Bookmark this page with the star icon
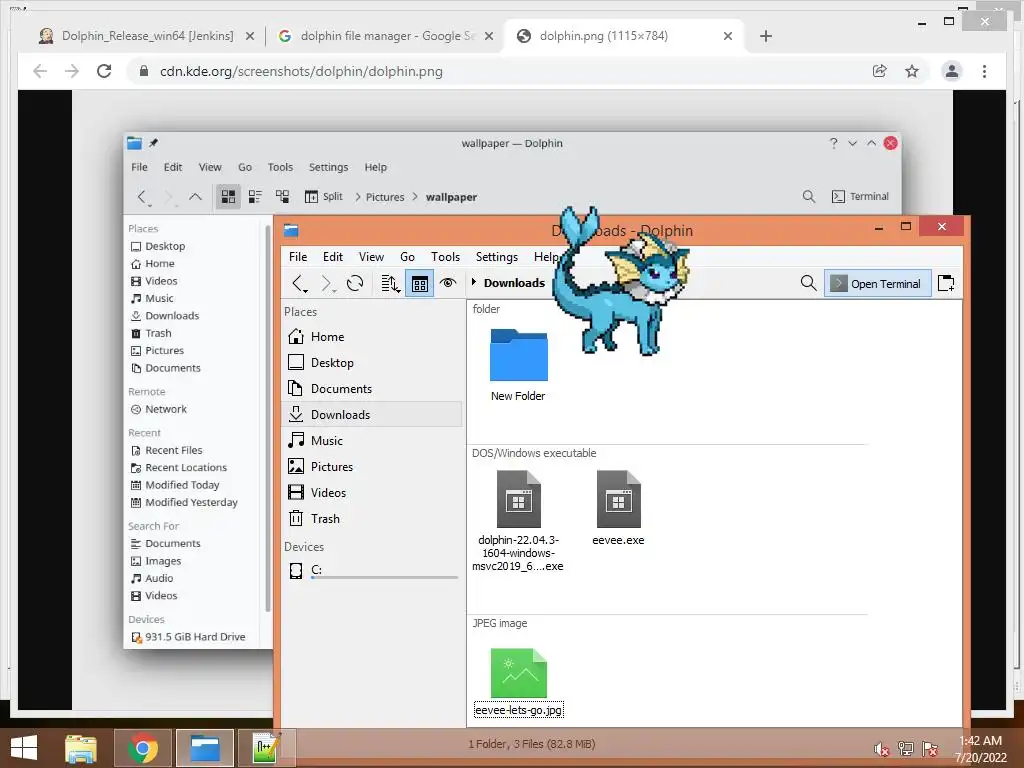 912,71
